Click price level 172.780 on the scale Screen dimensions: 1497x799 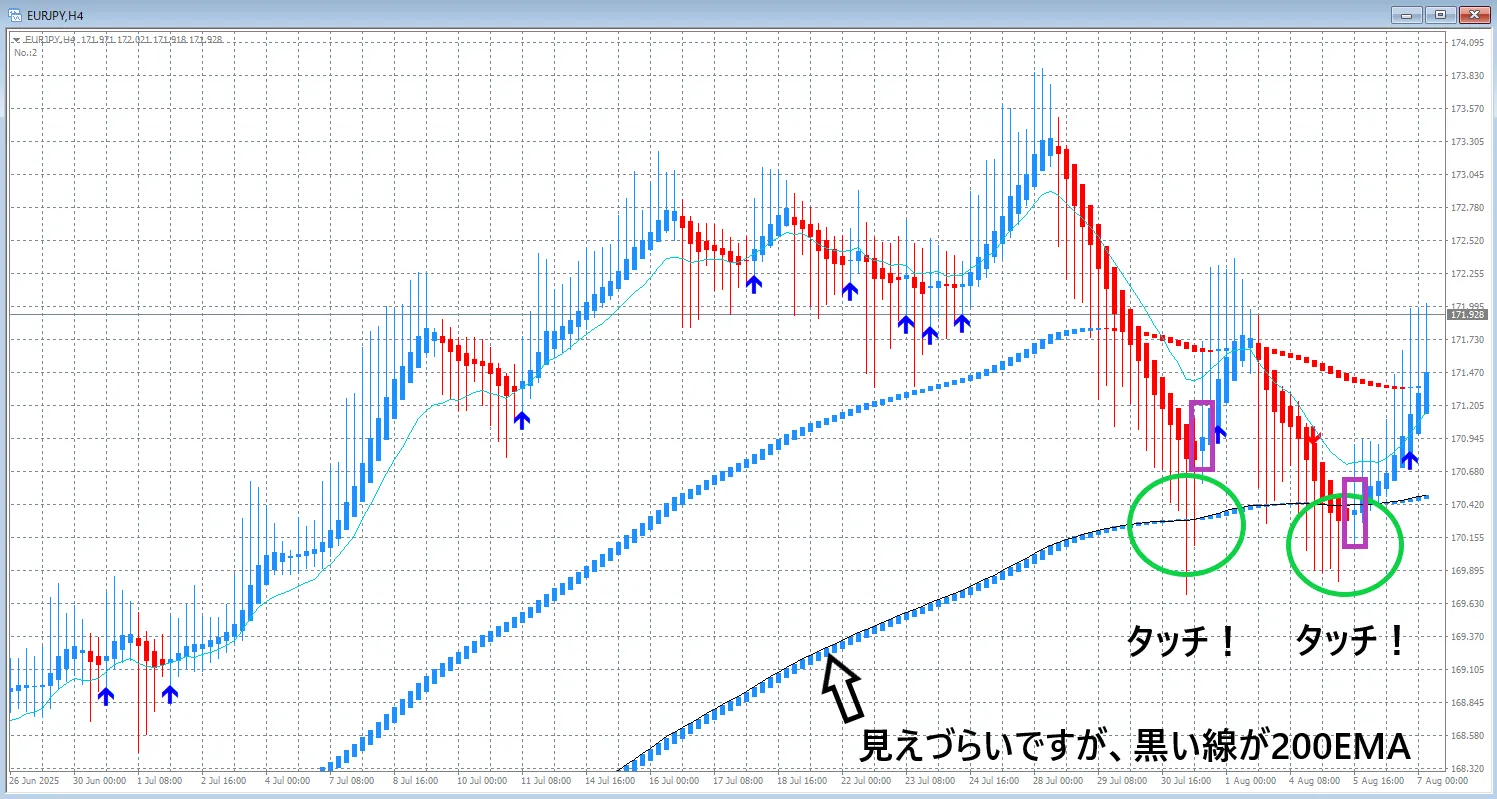coord(1467,208)
